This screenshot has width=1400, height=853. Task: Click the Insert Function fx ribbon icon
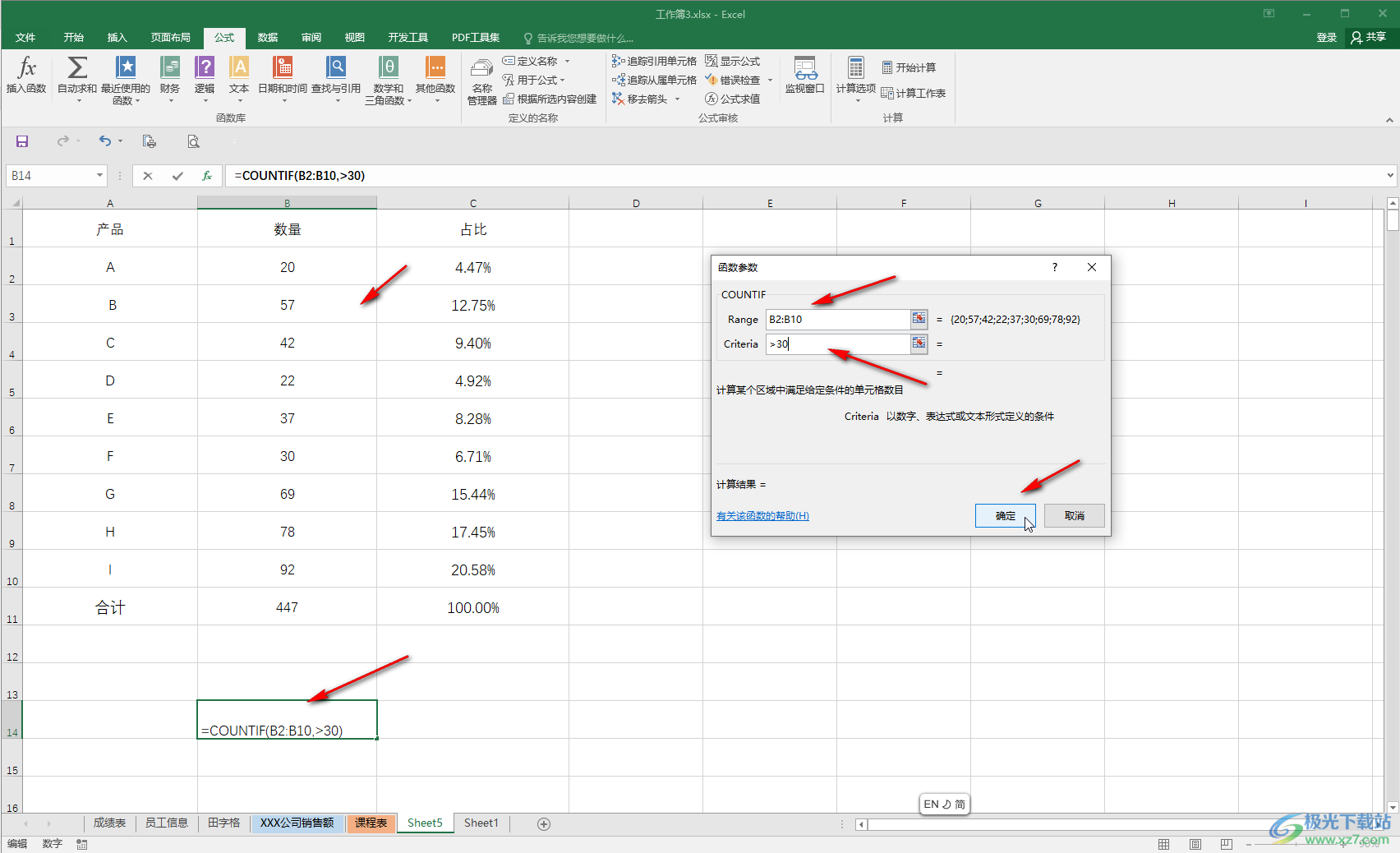26,67
